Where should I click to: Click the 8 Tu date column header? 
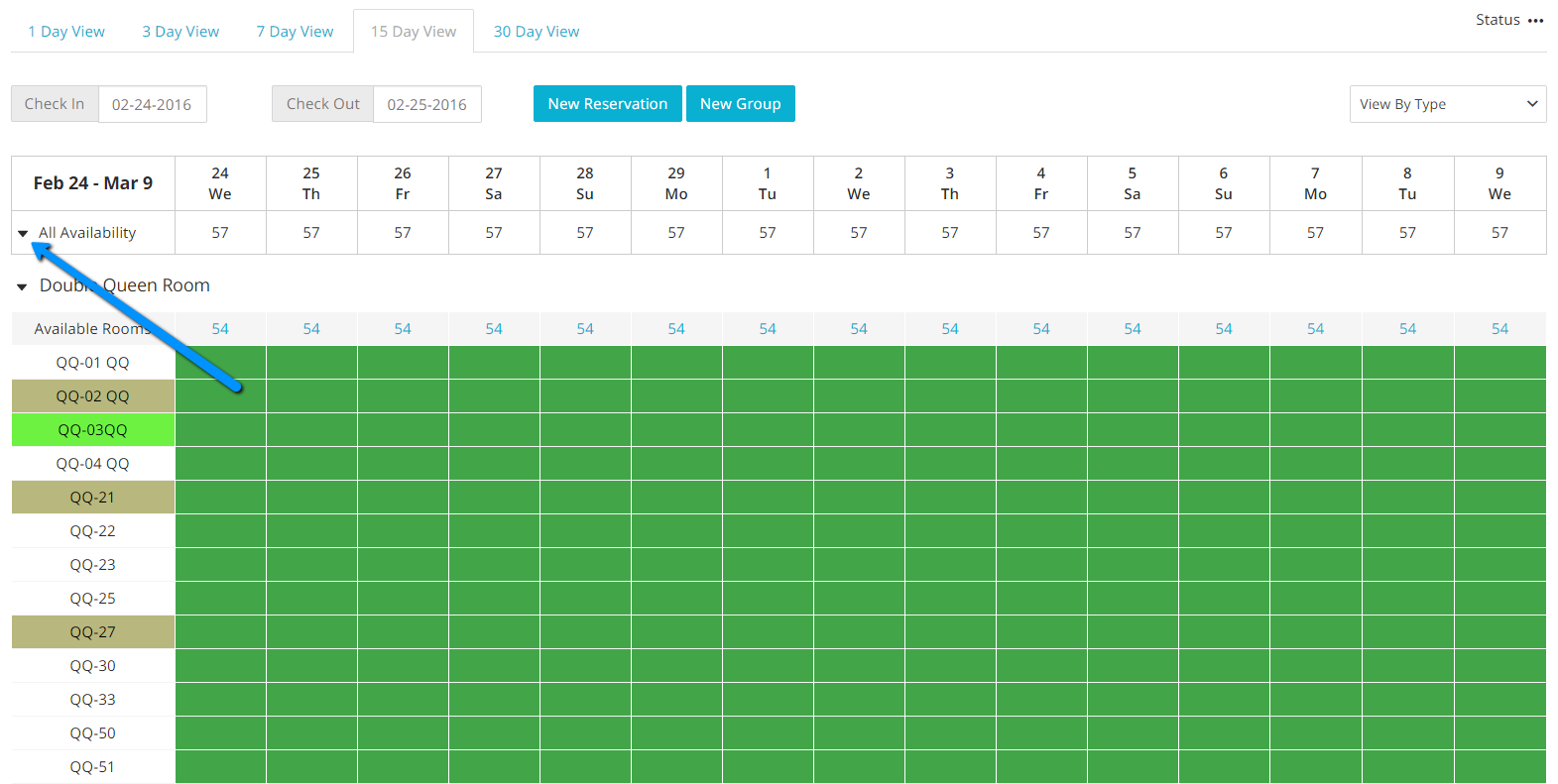pyautogui.click(x=1407, y=183)
